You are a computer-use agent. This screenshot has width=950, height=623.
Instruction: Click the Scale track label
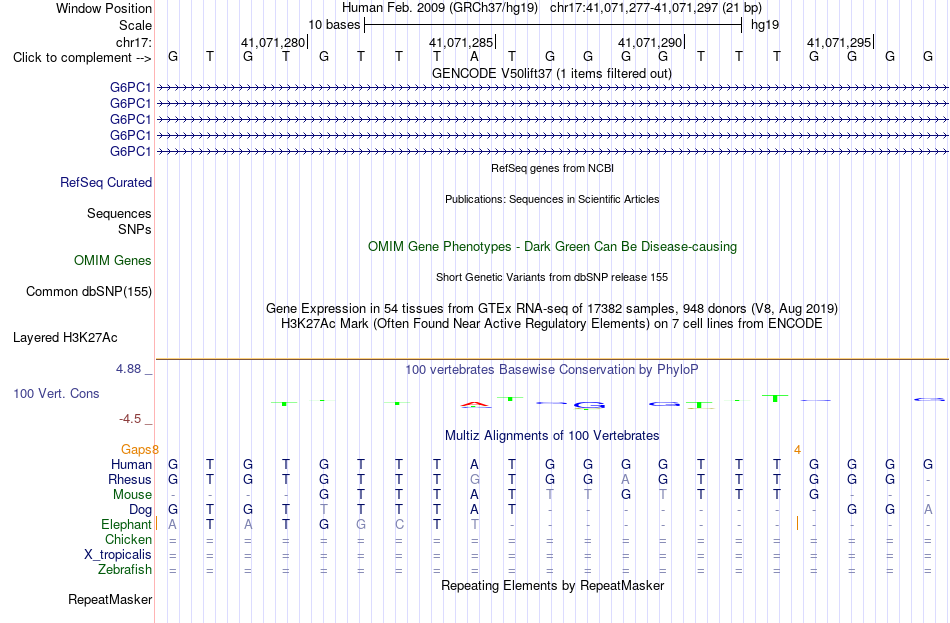[x=135, y=25]
